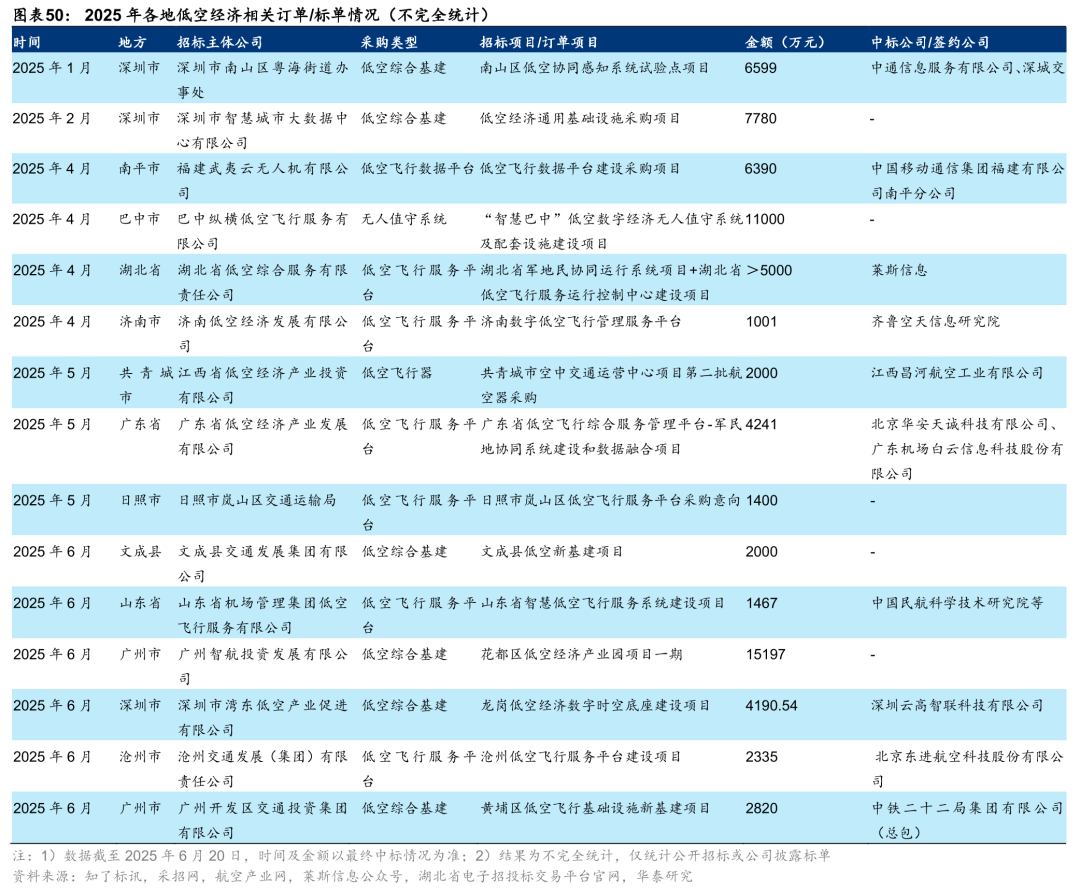Viewport: 1080px width, 891px height.
Task: Click the project 花都区低空经济产业园项目一期
Action: 581,654
